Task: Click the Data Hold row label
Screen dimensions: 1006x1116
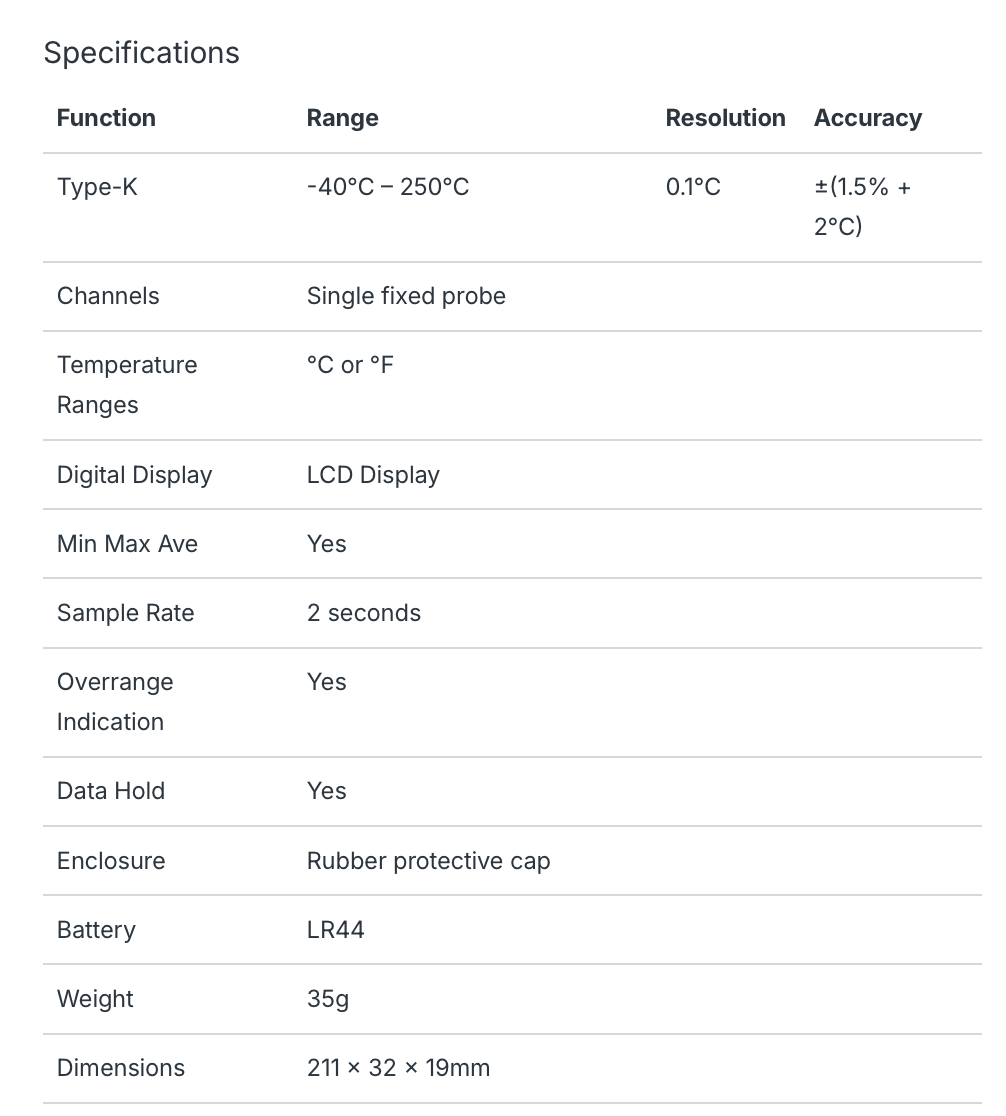Action: click(110, 791)
